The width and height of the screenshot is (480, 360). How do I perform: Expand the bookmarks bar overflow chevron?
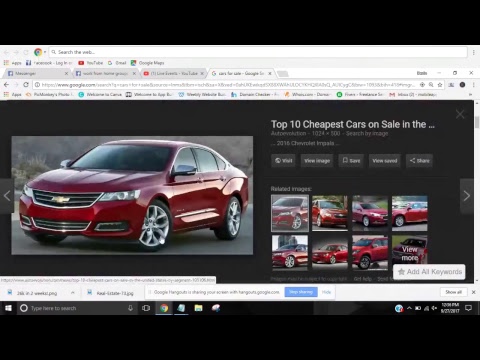470,95
